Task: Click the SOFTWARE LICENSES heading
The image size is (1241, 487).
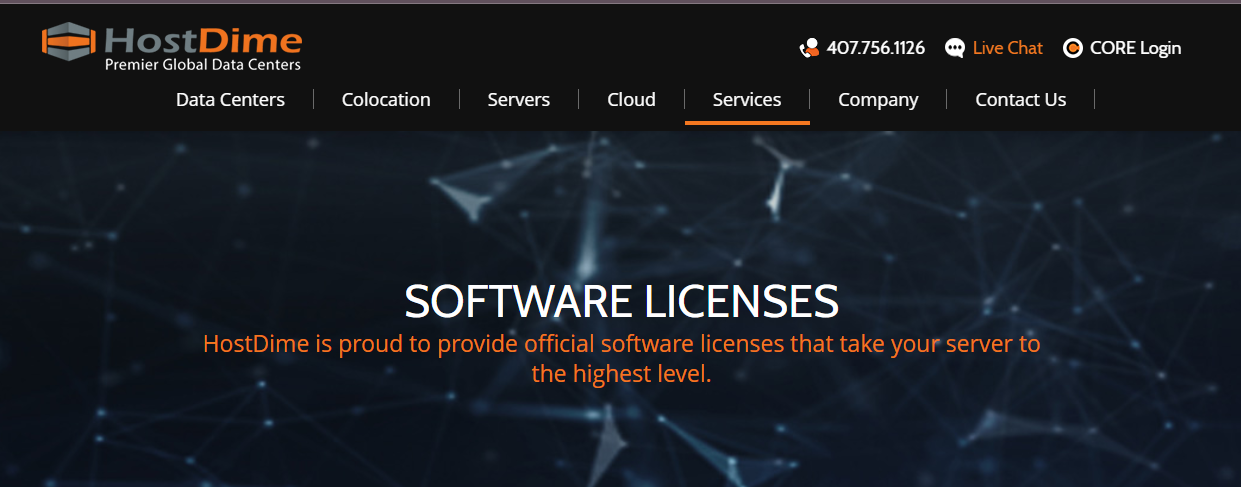Action: click(621, 301)
